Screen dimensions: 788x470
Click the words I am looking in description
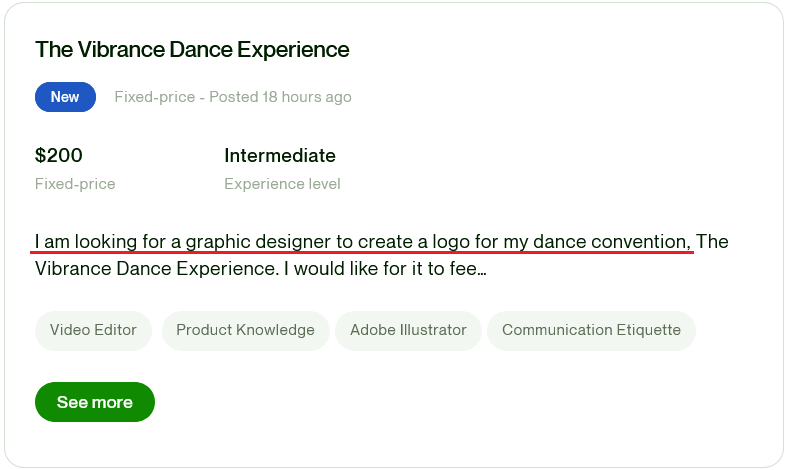click(x=75, y=241)
